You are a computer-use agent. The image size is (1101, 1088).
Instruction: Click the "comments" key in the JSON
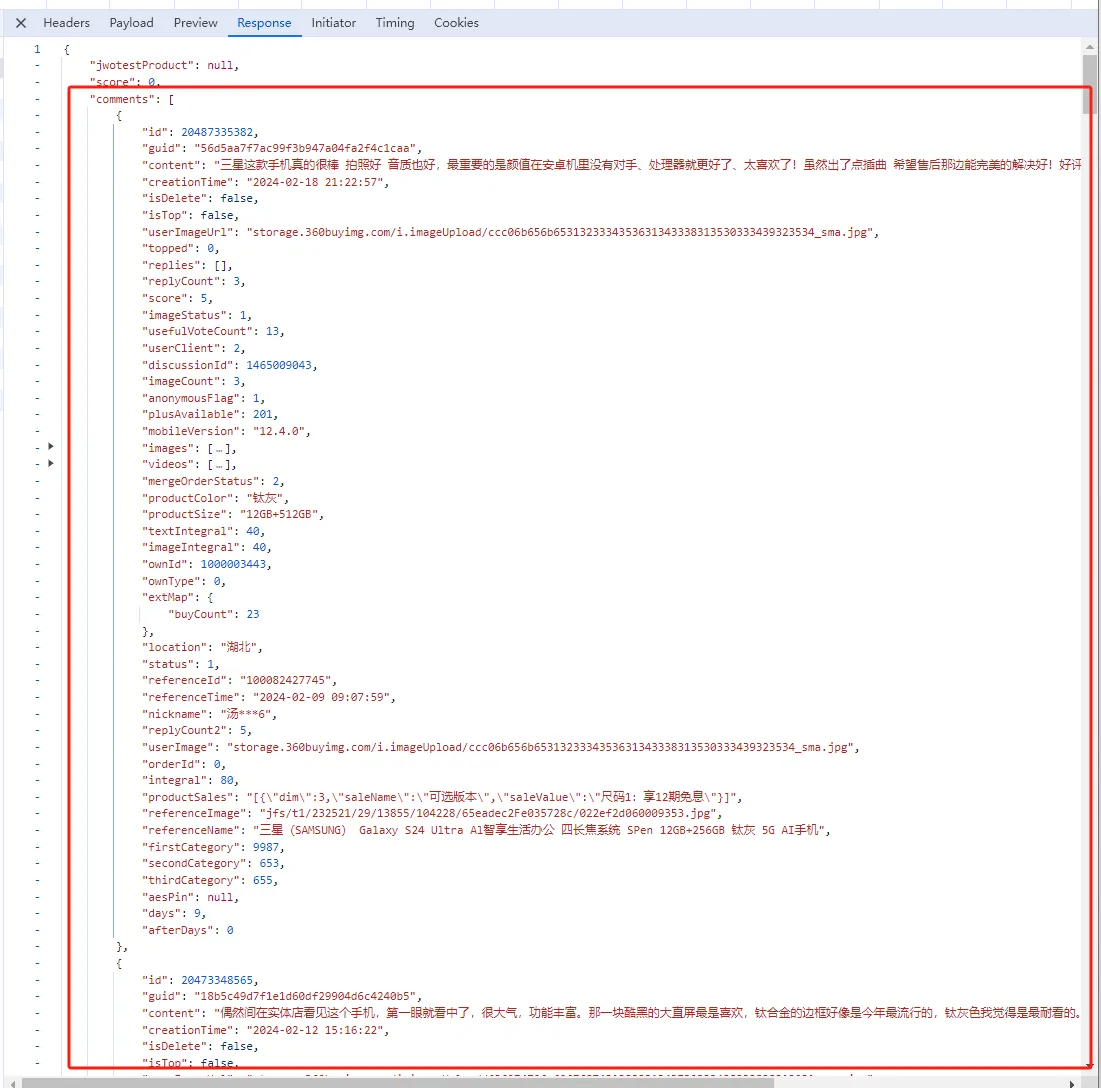(x=118, y=99)
